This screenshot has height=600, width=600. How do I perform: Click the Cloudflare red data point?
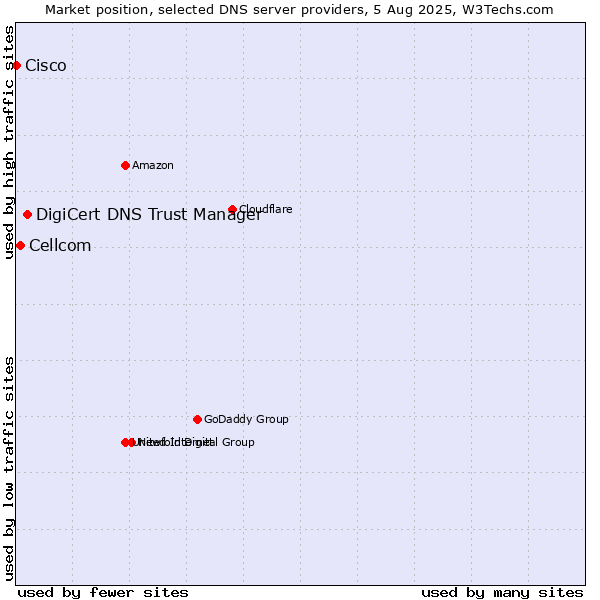tap(232, 209)
